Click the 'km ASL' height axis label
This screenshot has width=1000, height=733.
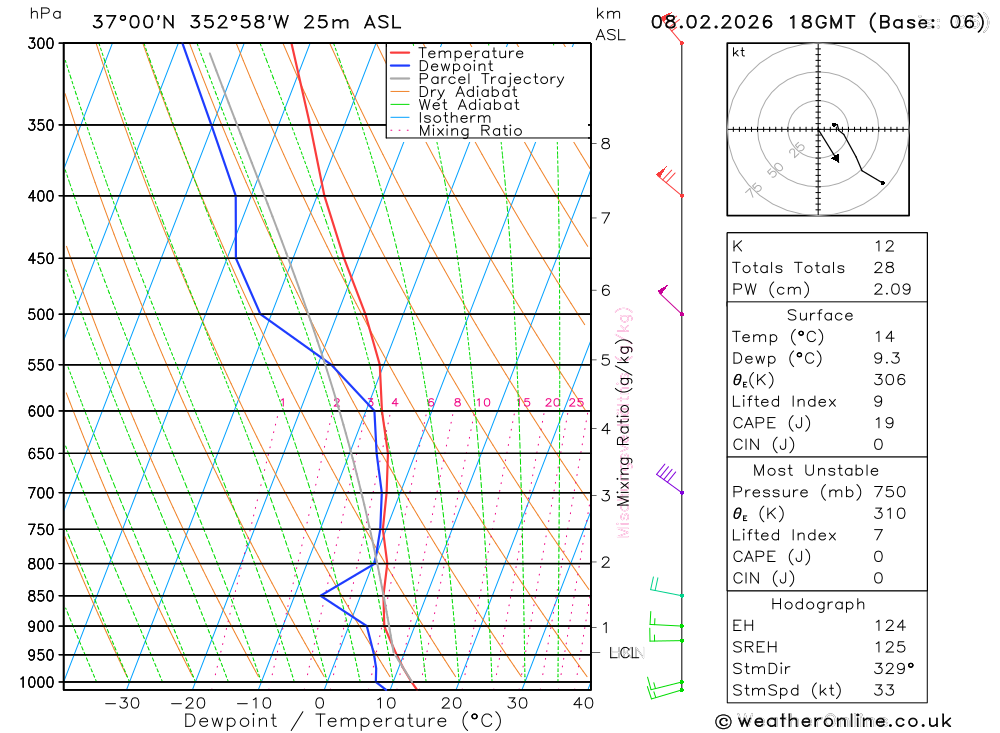(x=610, y=24)
